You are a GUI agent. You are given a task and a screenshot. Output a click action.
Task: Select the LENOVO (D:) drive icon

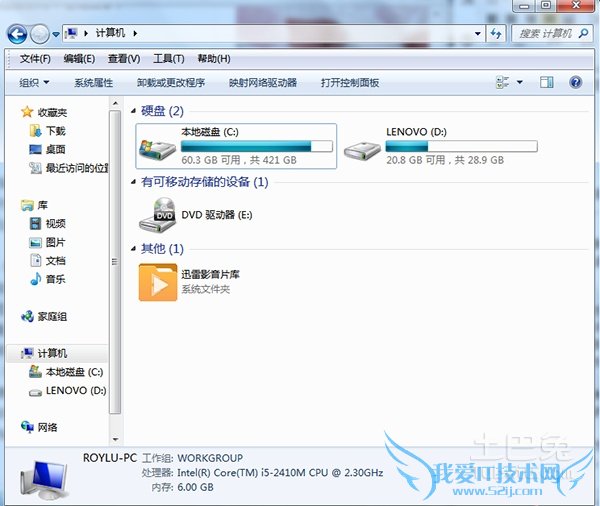362,150
